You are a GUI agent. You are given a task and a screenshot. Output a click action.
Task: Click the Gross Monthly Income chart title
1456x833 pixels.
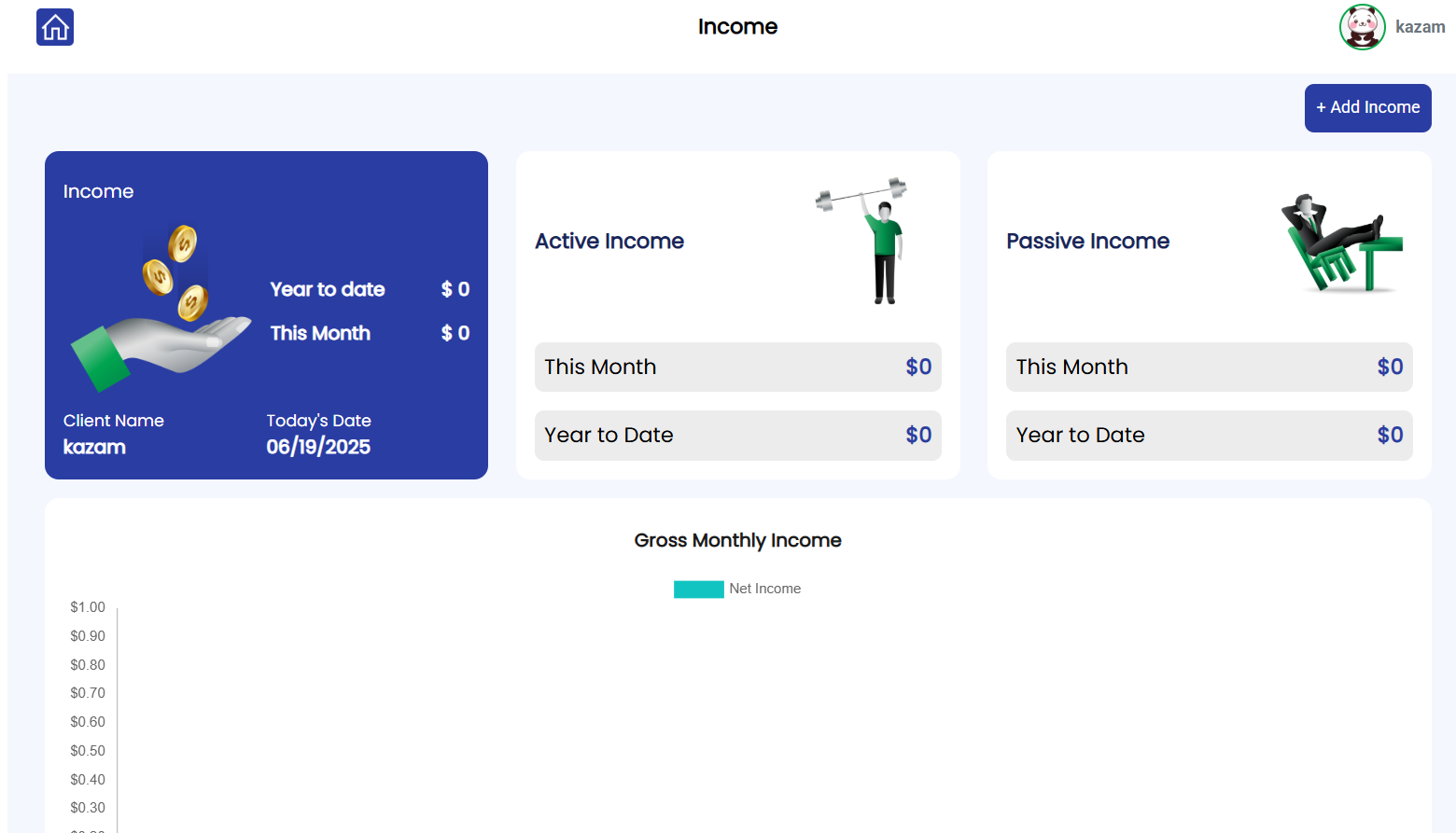[x=737, y=541]
